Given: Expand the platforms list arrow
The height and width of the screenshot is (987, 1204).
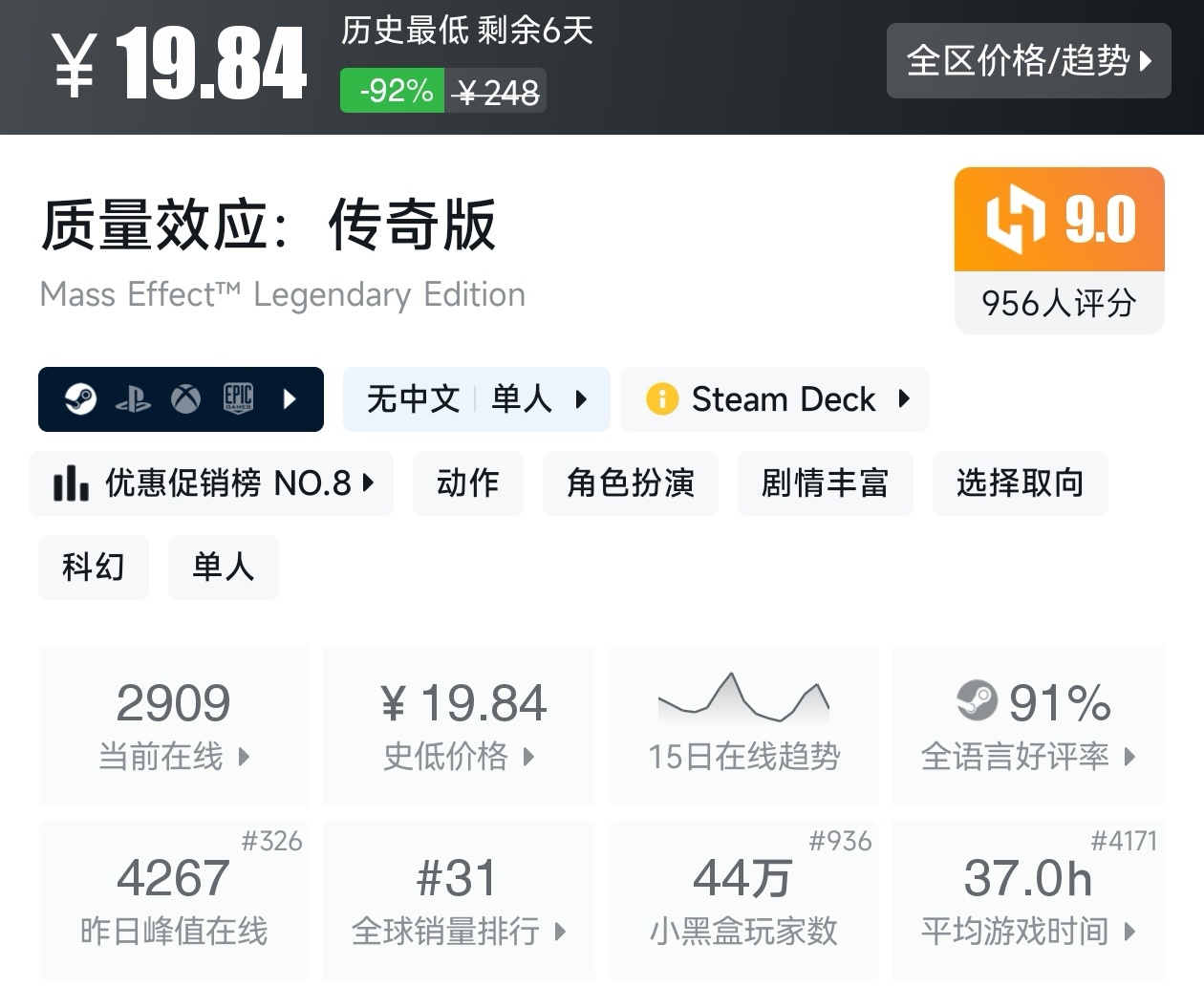Looking at the screenshot, I should point(290,398).
